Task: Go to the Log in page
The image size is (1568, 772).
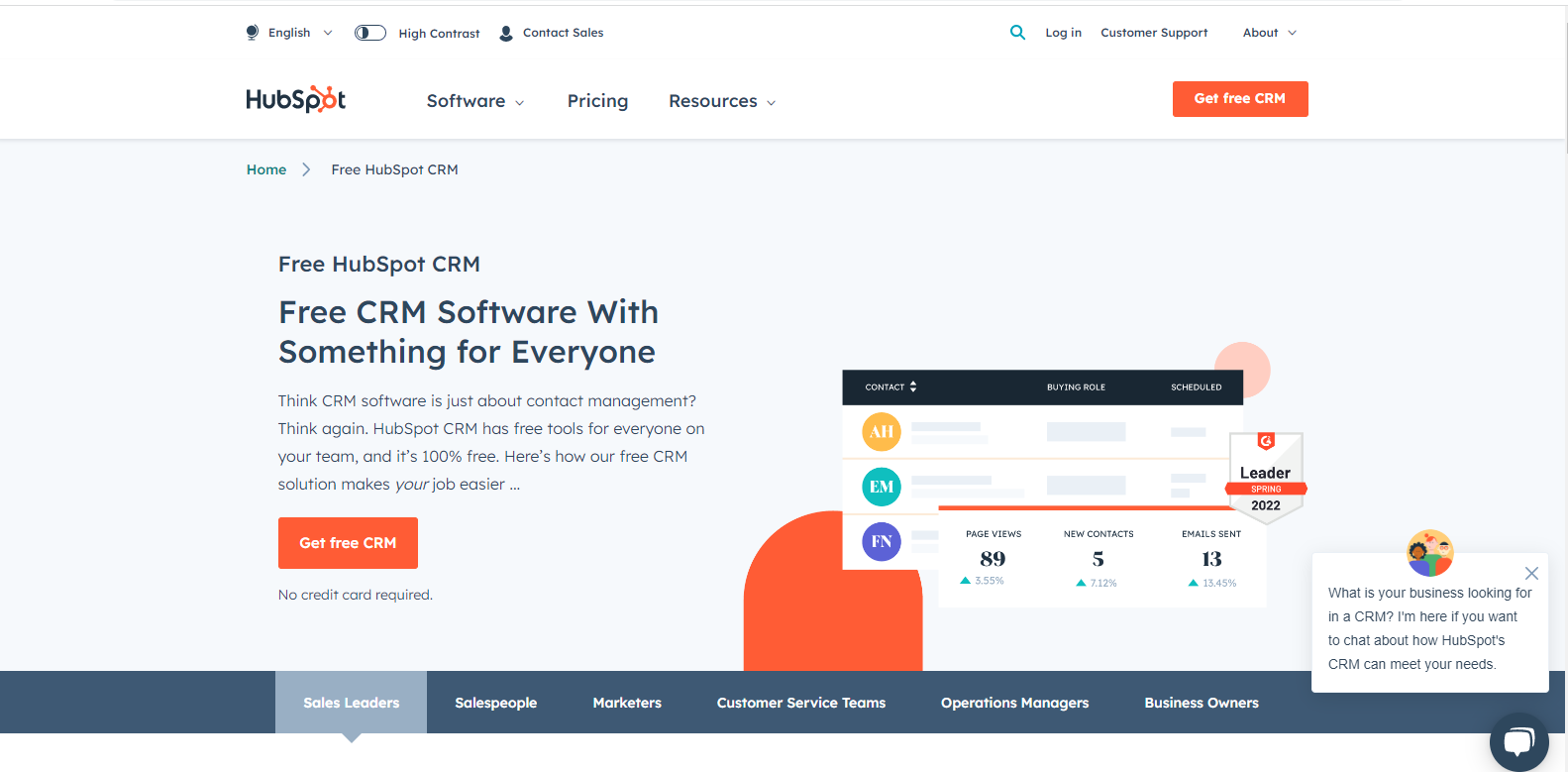Action: (1063, 33)
